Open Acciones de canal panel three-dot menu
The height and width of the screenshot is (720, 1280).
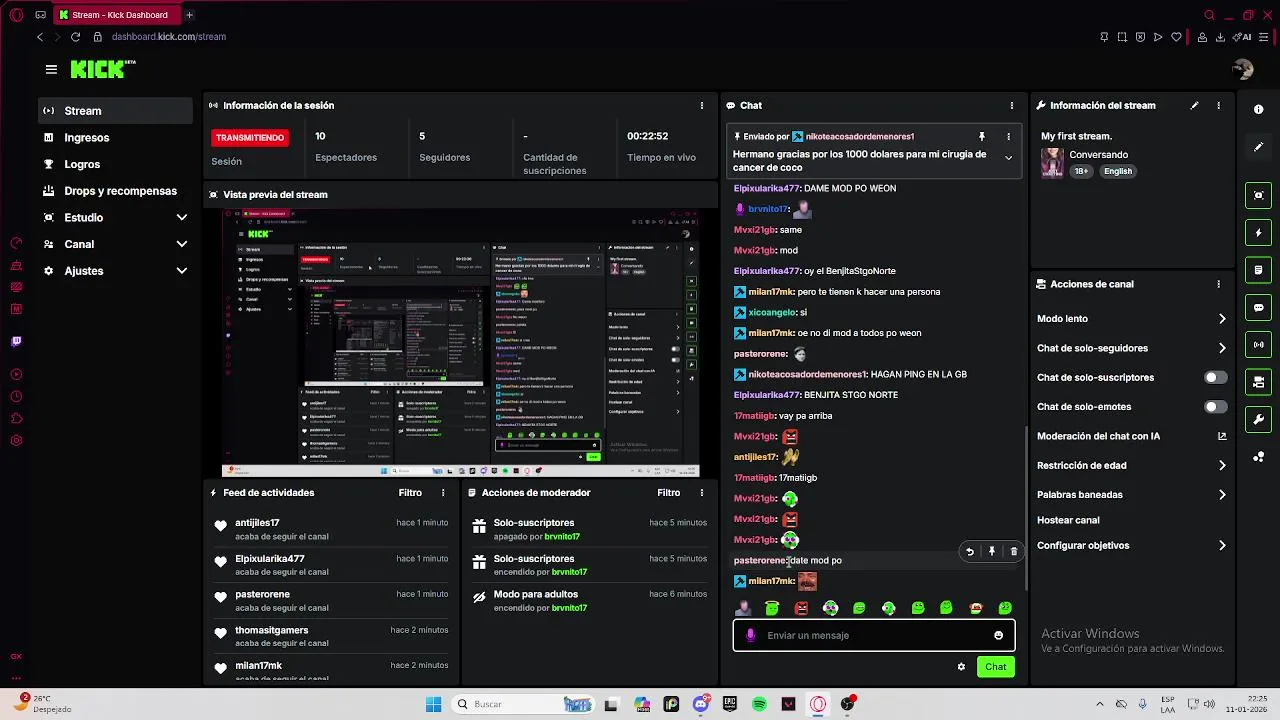coord(1218,284)
